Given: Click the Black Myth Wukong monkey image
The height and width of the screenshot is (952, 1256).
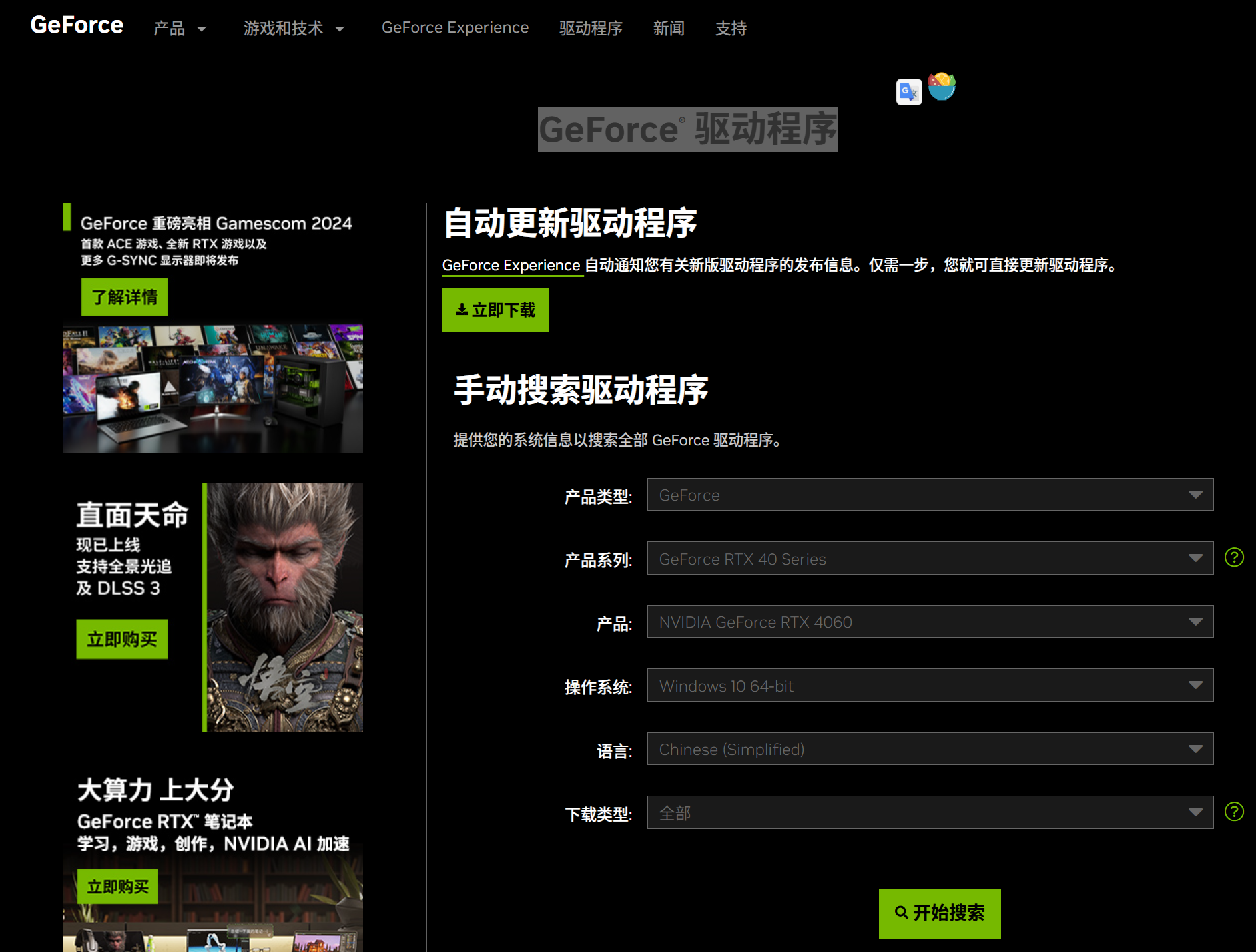Looking at the screenshot, I should pos(285,607).
